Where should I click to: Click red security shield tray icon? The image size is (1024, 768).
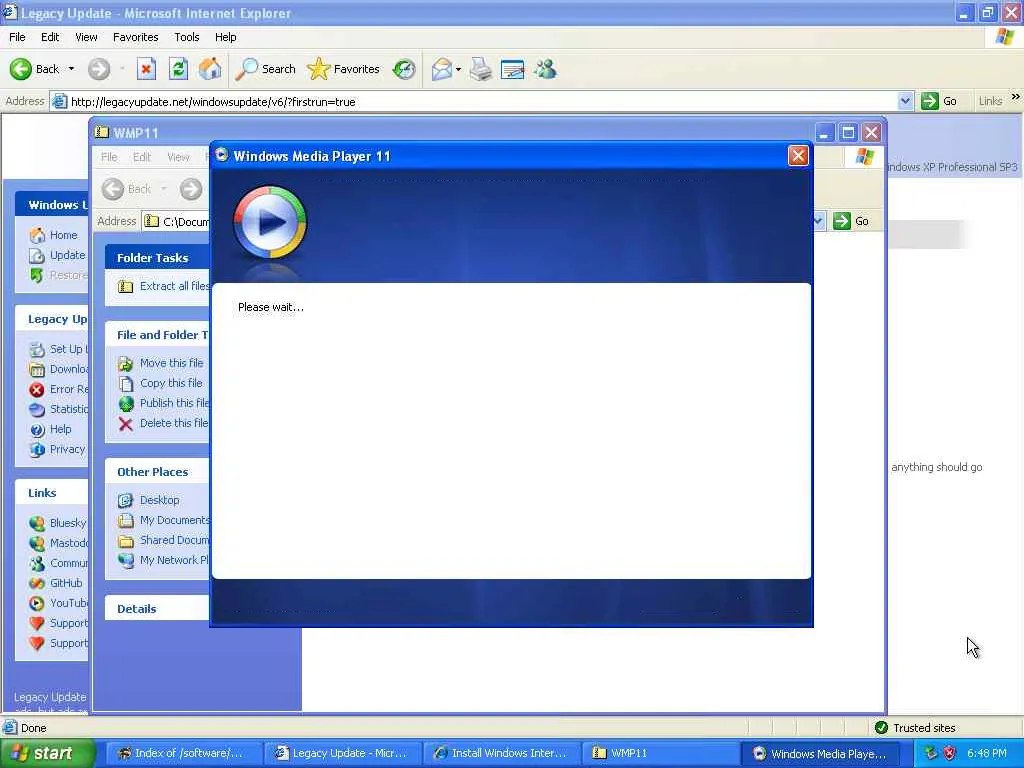950,754
